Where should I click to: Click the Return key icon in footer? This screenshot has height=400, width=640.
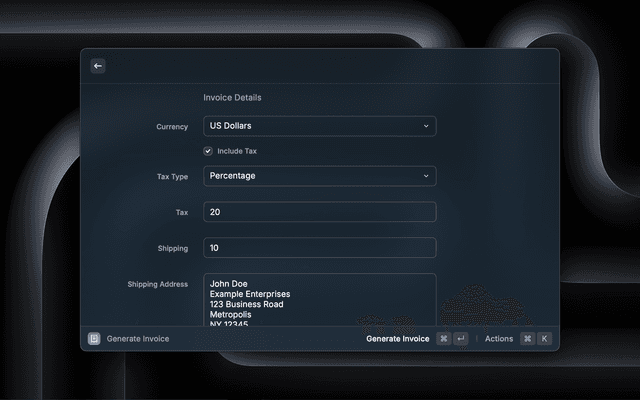pos(460,339)
